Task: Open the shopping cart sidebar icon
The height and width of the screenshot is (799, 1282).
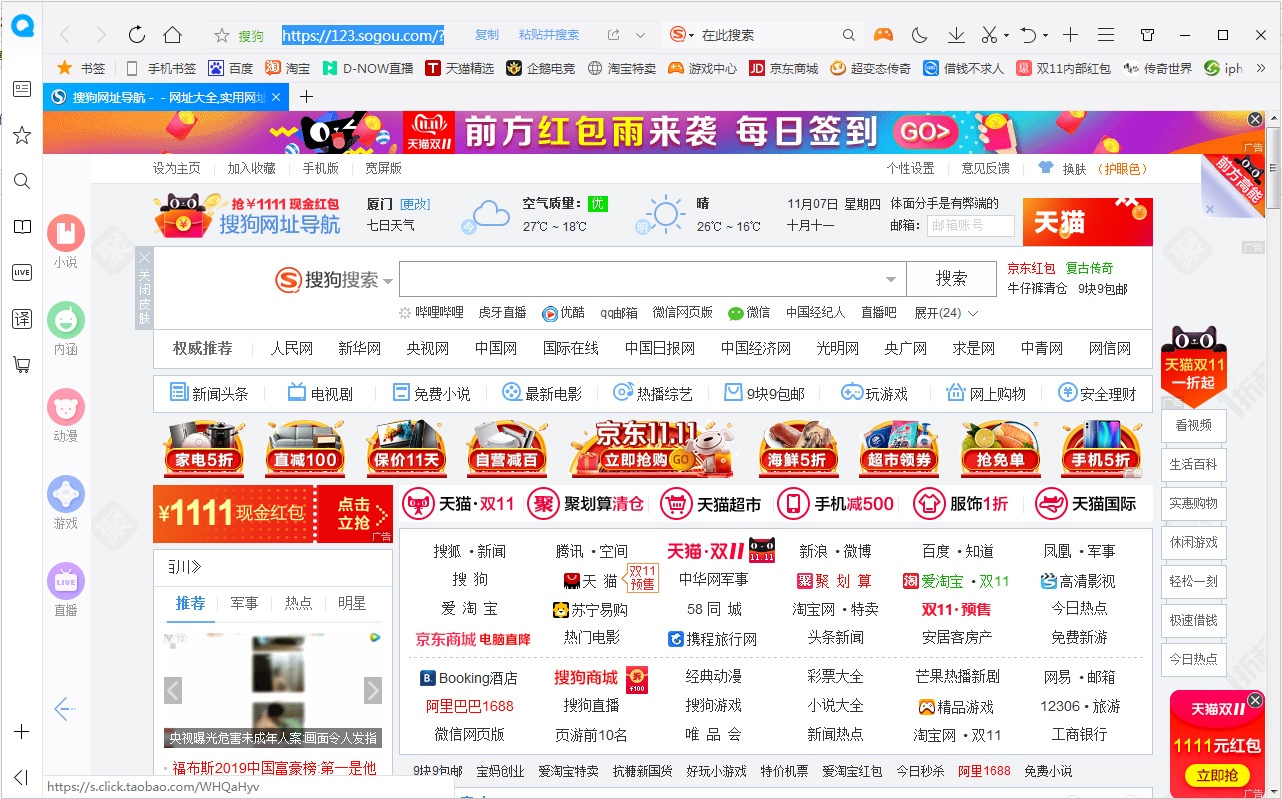Action: pyautogui.click(x=21, y=365)
